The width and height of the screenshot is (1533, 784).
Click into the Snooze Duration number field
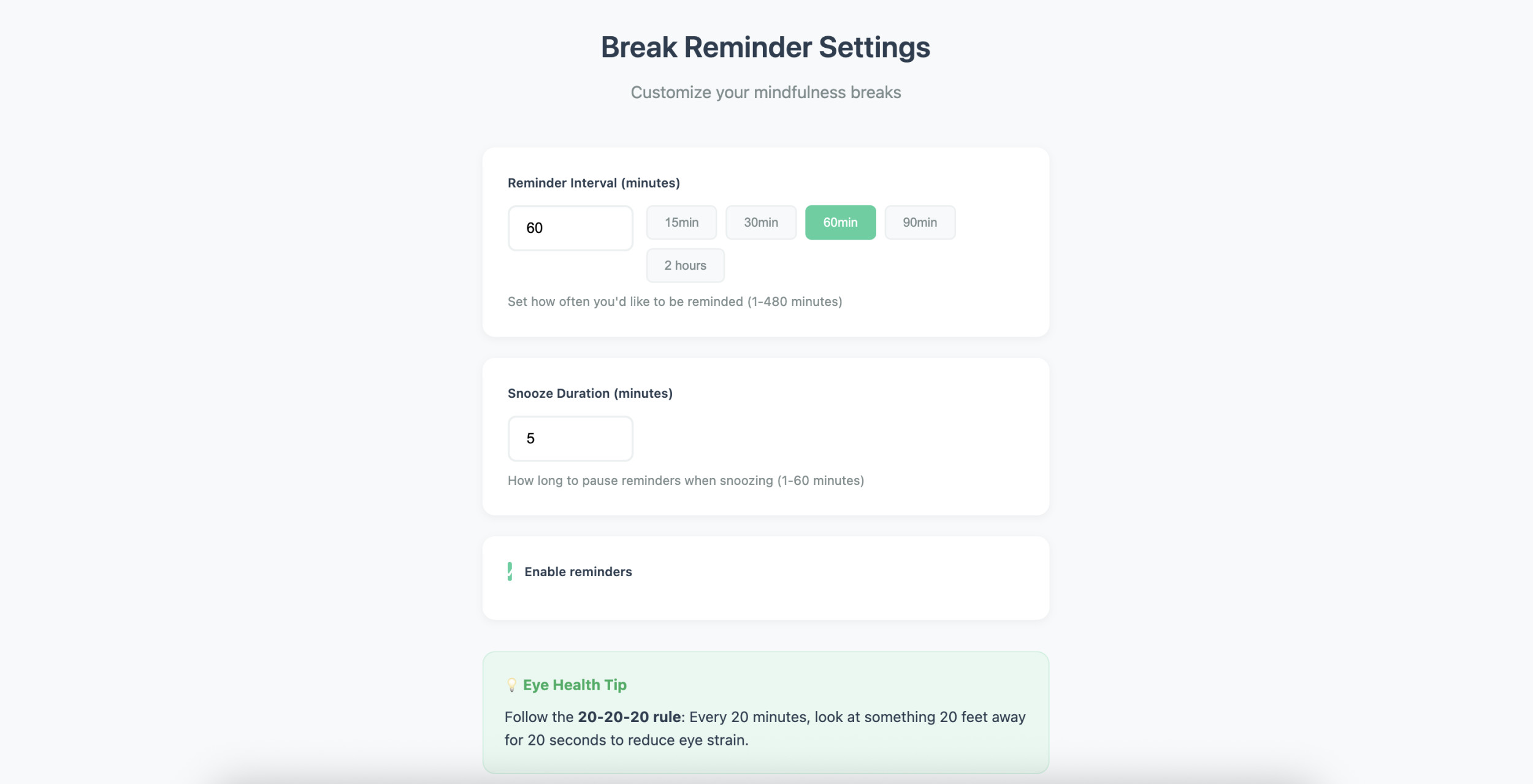tap(570, 438)
